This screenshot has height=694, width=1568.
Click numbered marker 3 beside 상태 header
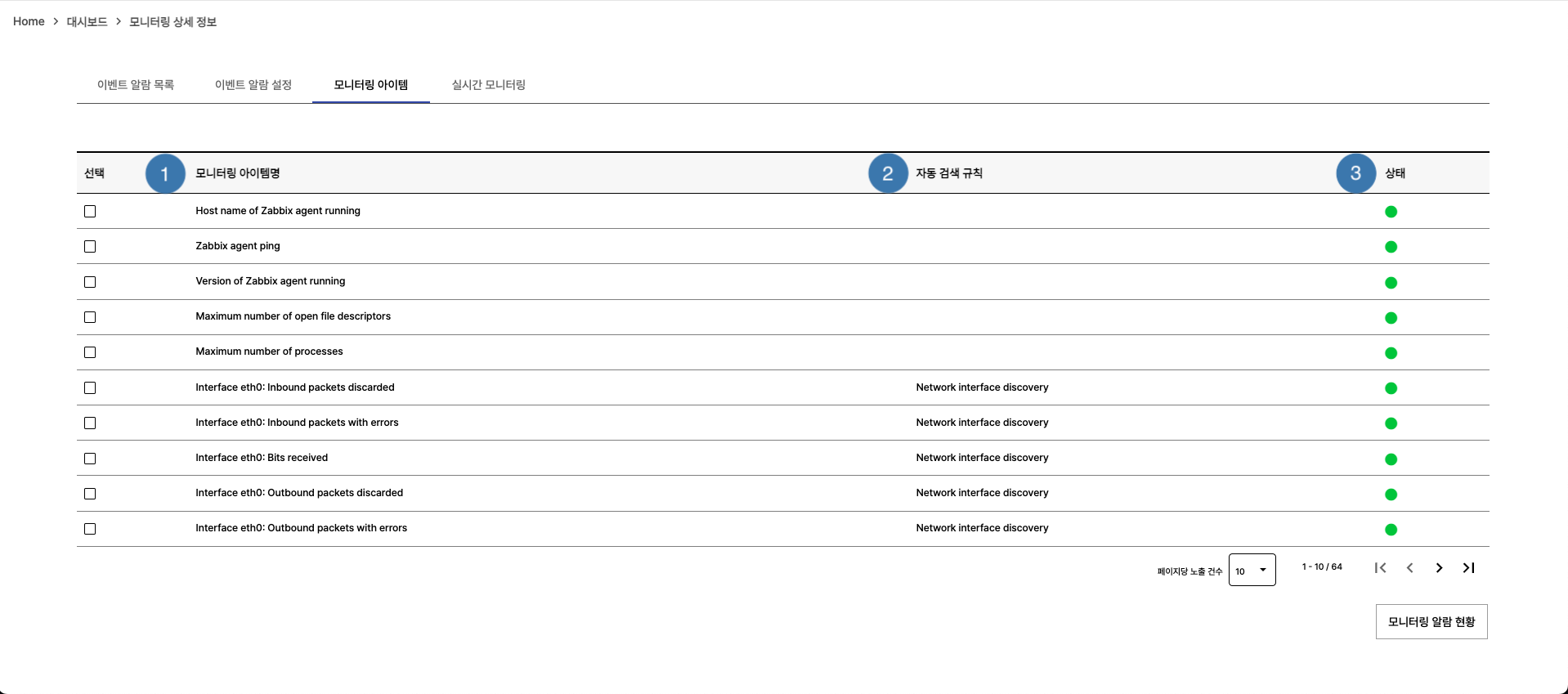[1355, 173]
